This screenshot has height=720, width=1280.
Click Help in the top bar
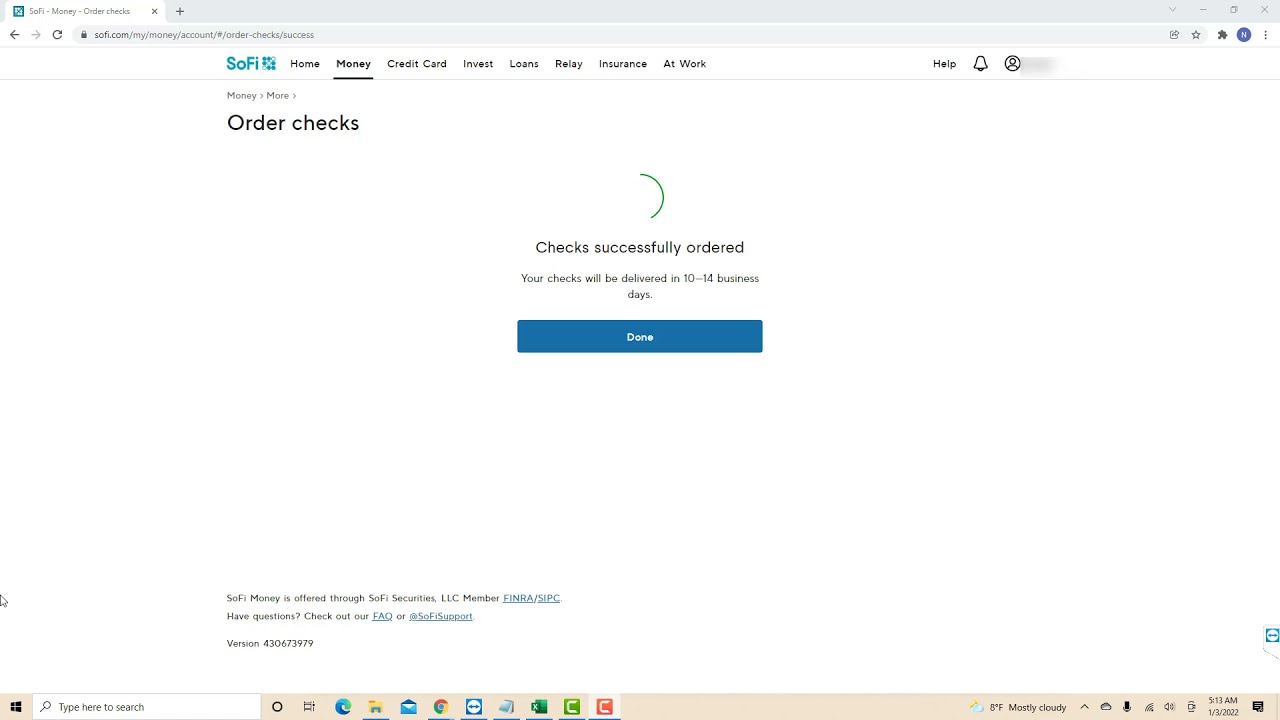pyautogui.click(x=944, y=63)
